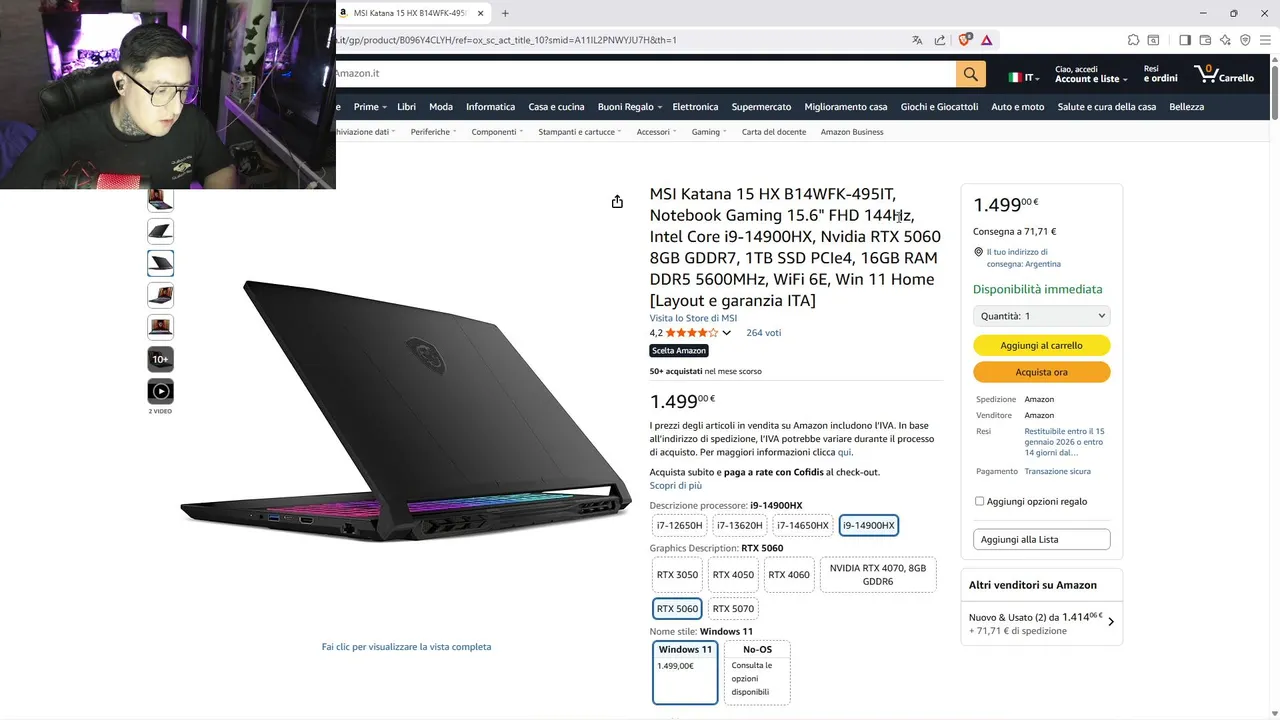
Task: Play the product video thumbnail
Action: point(160,391)
